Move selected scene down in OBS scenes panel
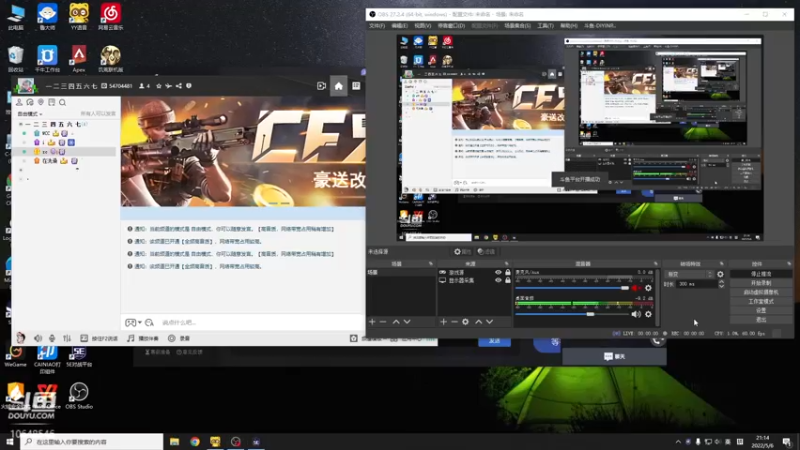The image size is (800, 450). click(x=407, y=322)
